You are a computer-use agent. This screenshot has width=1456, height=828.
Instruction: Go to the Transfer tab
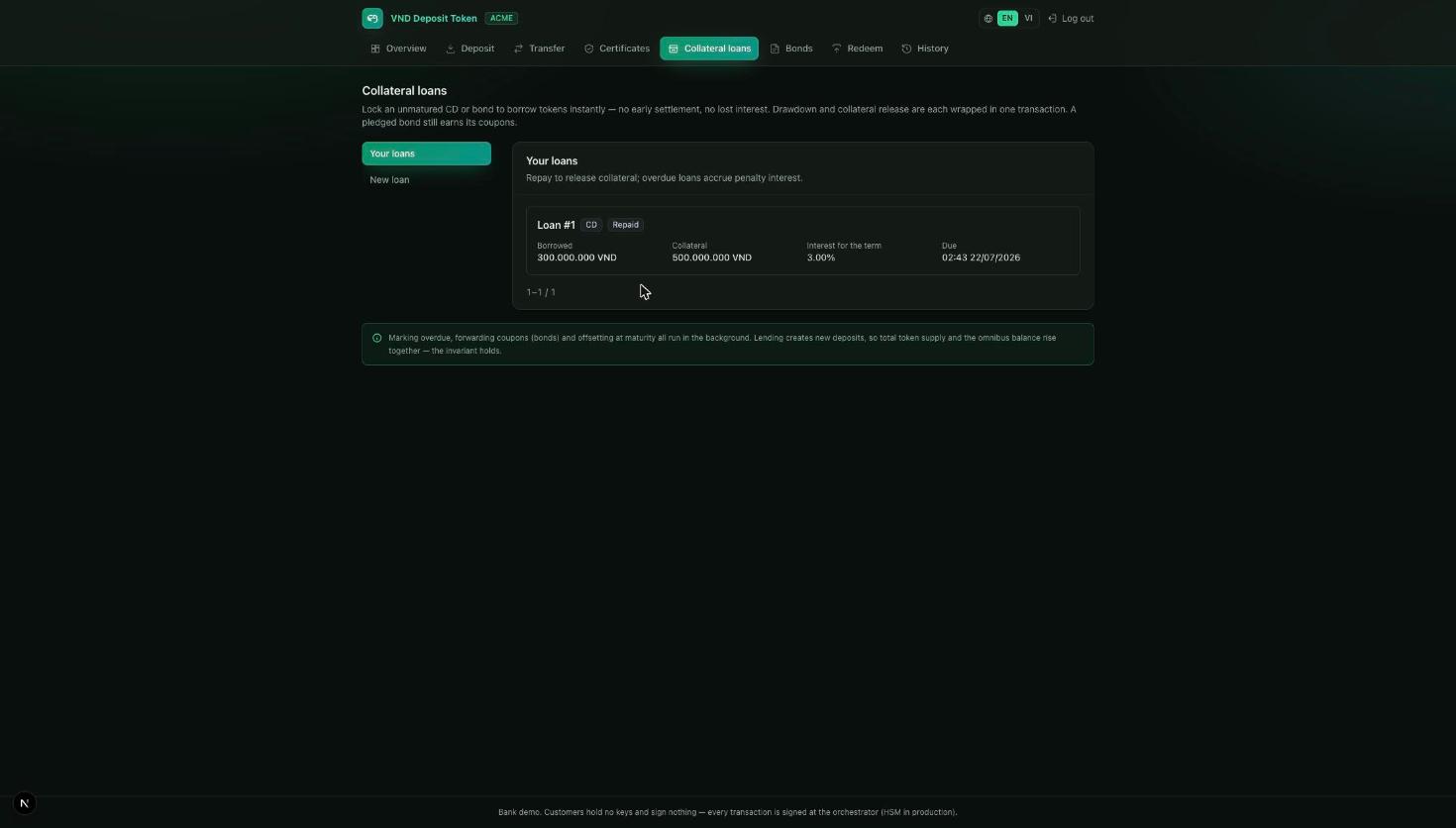(x=539, y=49)
